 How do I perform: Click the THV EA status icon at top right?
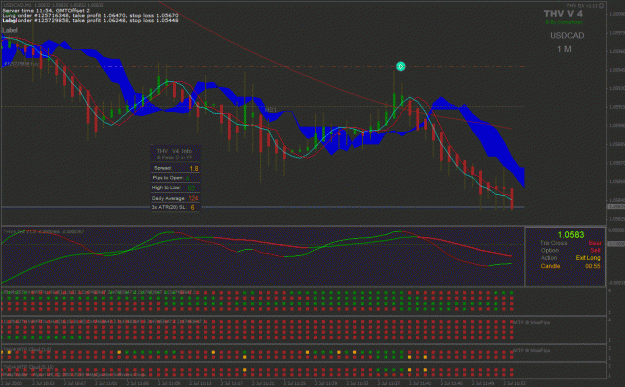(x=601, y=6)
